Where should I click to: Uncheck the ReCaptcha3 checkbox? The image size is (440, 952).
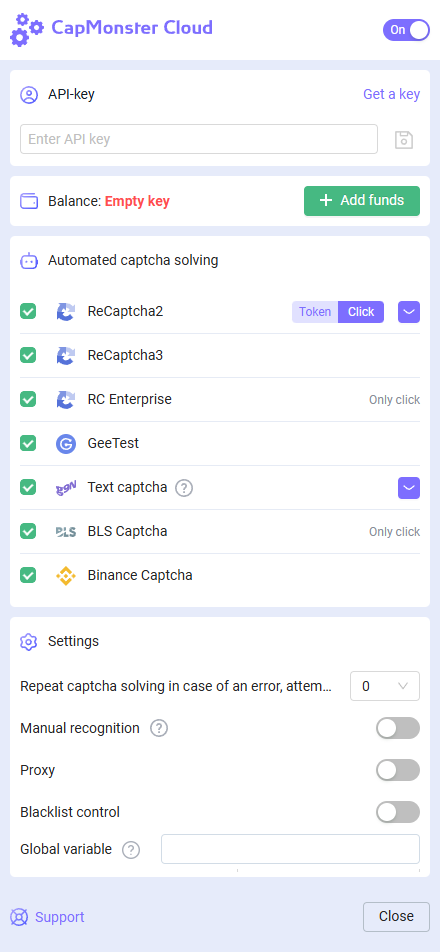[x=28, y=355]
